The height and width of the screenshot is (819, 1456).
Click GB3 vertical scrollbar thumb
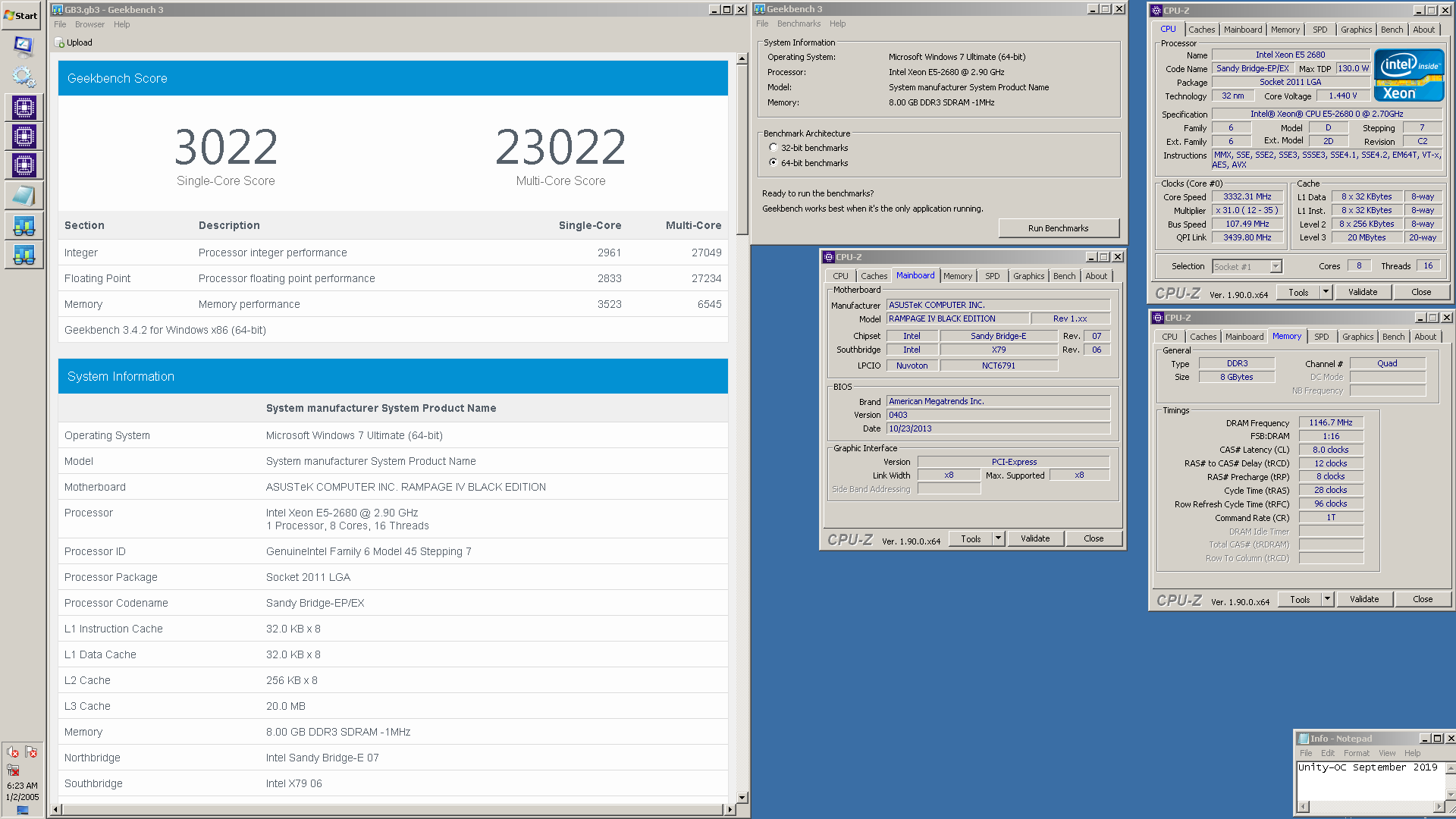point(742,149)
